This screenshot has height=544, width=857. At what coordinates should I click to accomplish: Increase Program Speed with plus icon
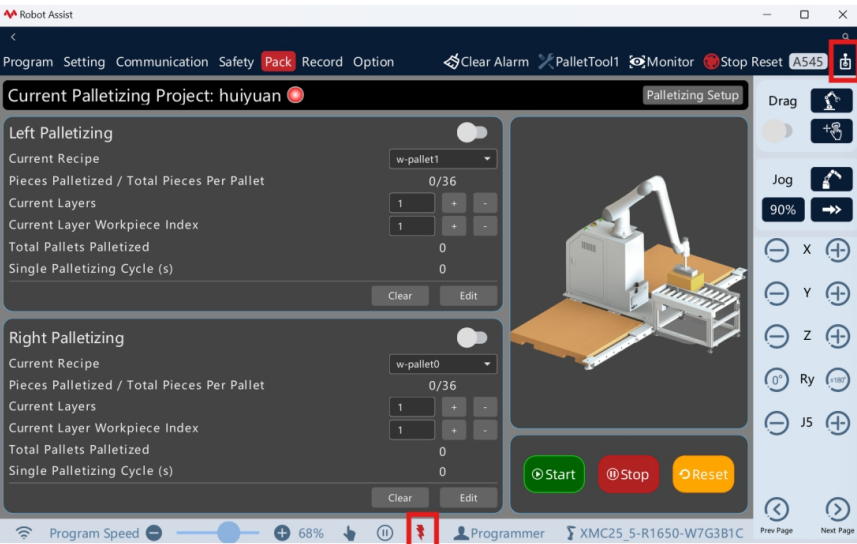click(282, 533)
